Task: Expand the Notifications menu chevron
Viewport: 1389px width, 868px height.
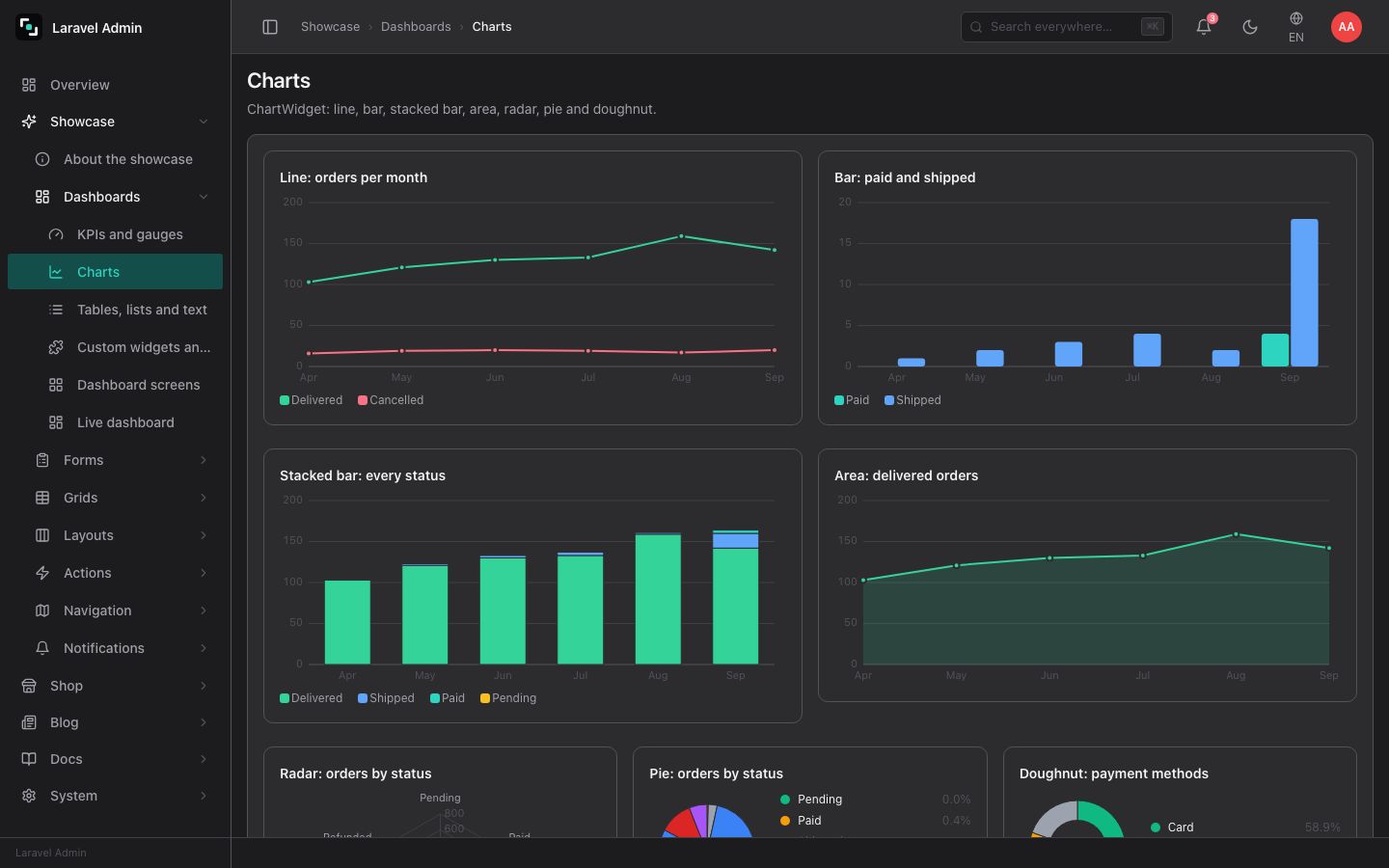Action: [204, 648]
